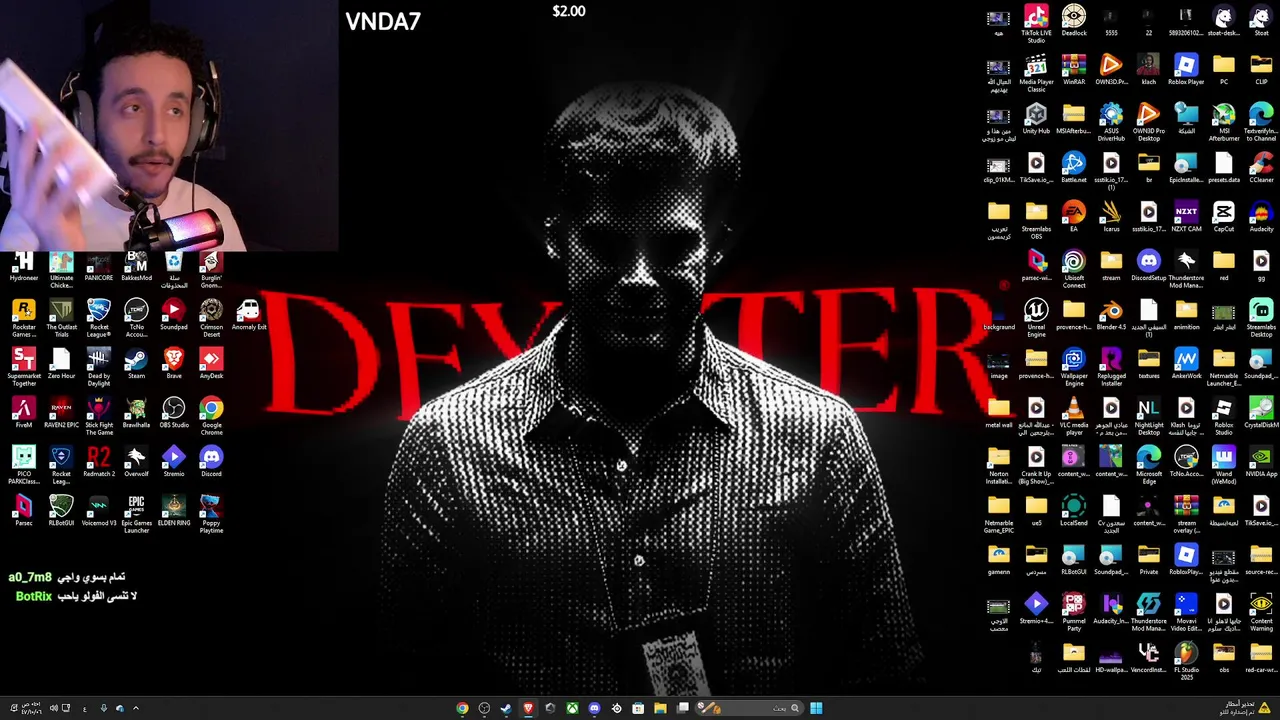Open the Blender 4.5 shortcut
1280x720 pixels.
coord(1111,314)
